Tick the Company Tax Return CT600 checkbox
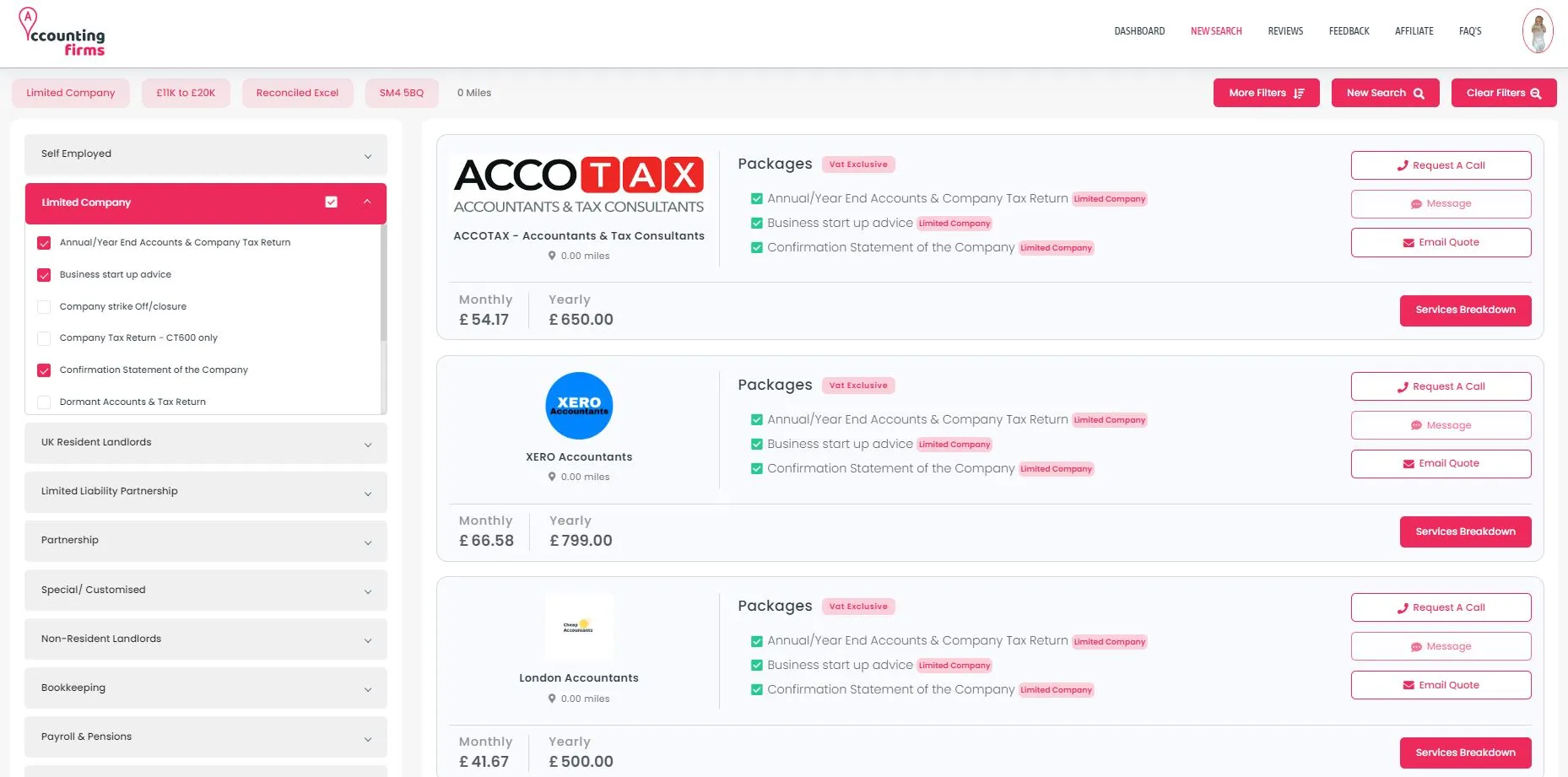Screen dimensions: 1568x777 tap(44, 338)
